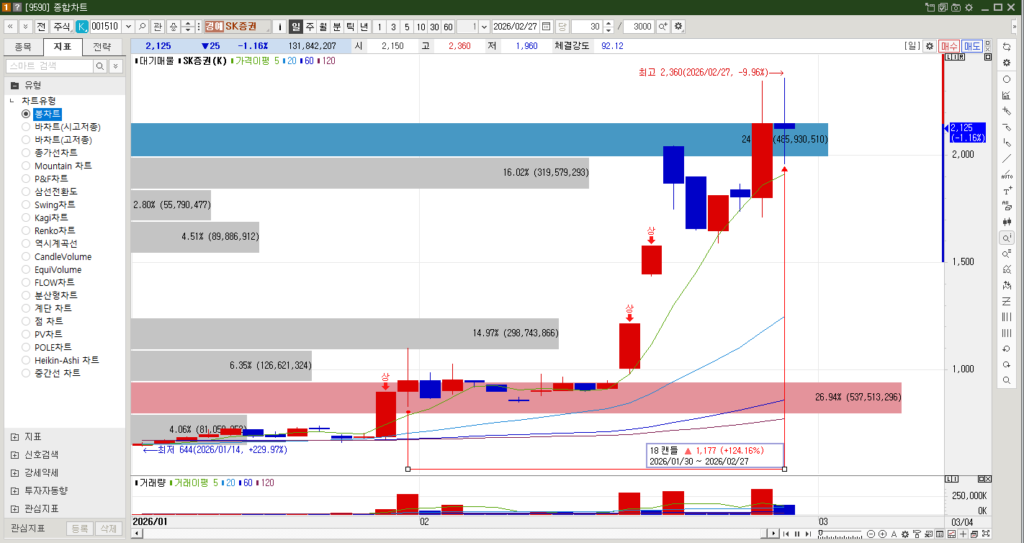Screen dimensions: 1024x543
Task: Click the zoom magnifier beside the 3000 field
Action: coord(663,26)
